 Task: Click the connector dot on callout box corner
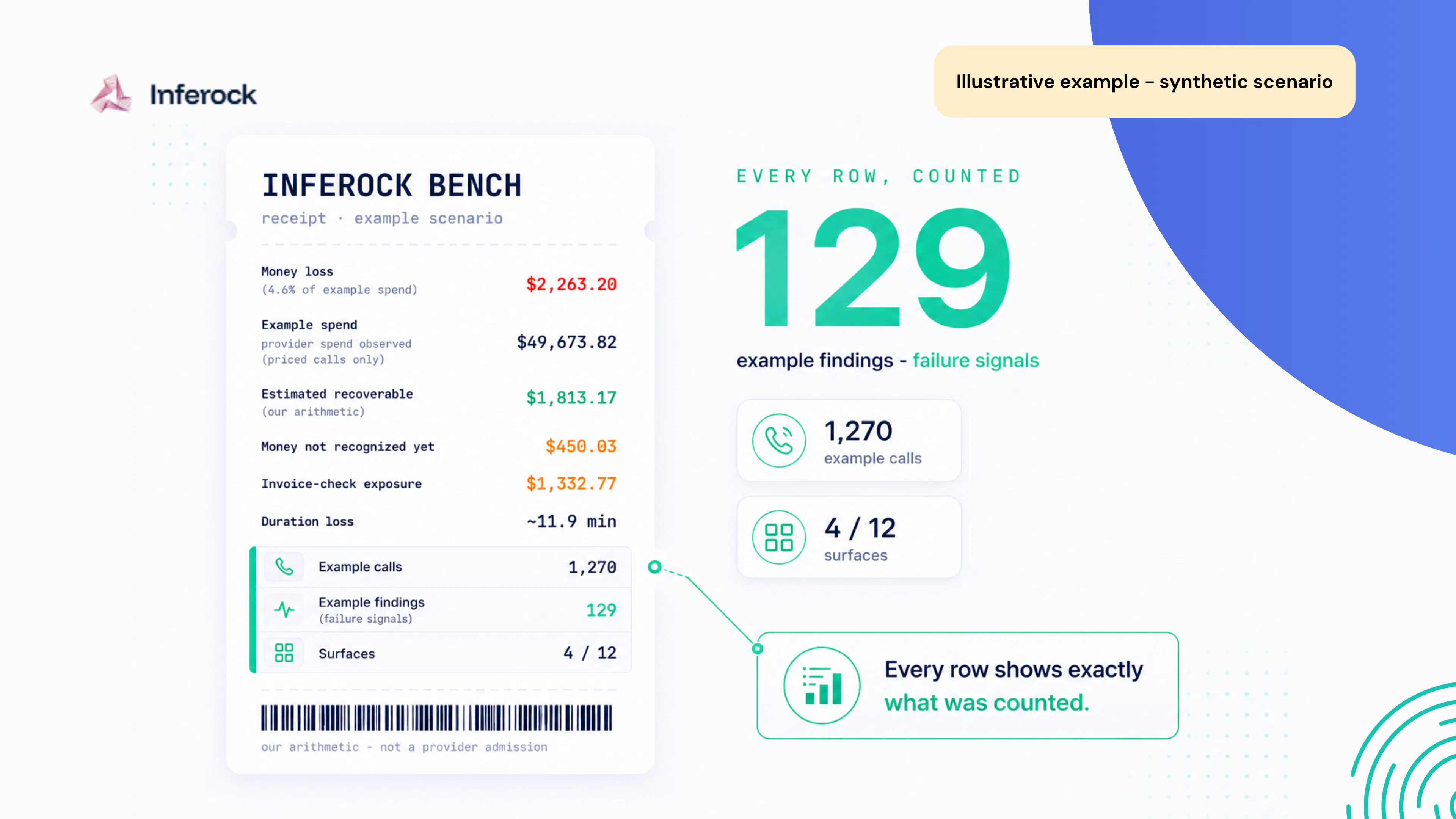click(x=758, y=648)
